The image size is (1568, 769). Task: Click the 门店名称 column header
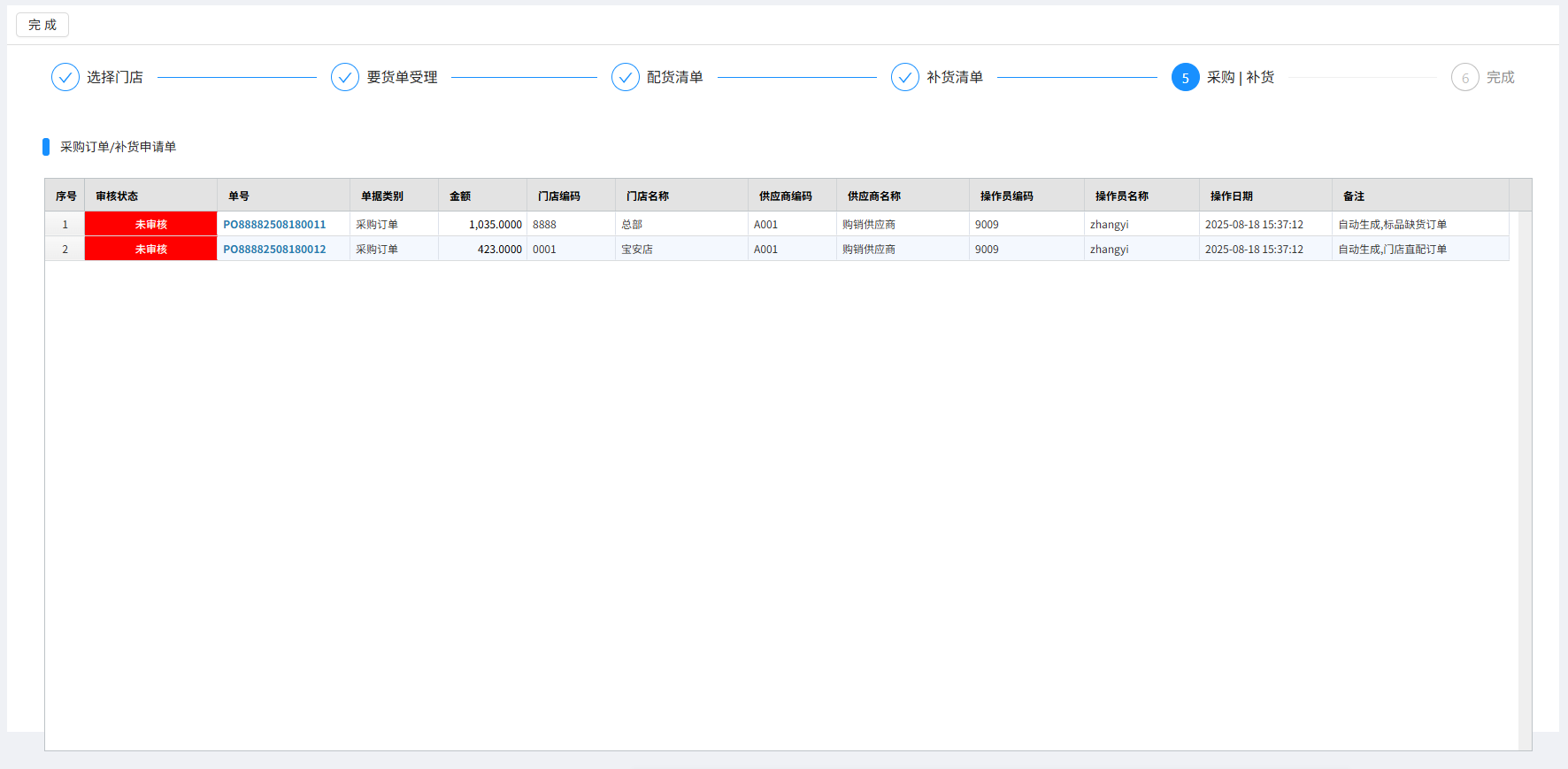click(x=682, y=196)
